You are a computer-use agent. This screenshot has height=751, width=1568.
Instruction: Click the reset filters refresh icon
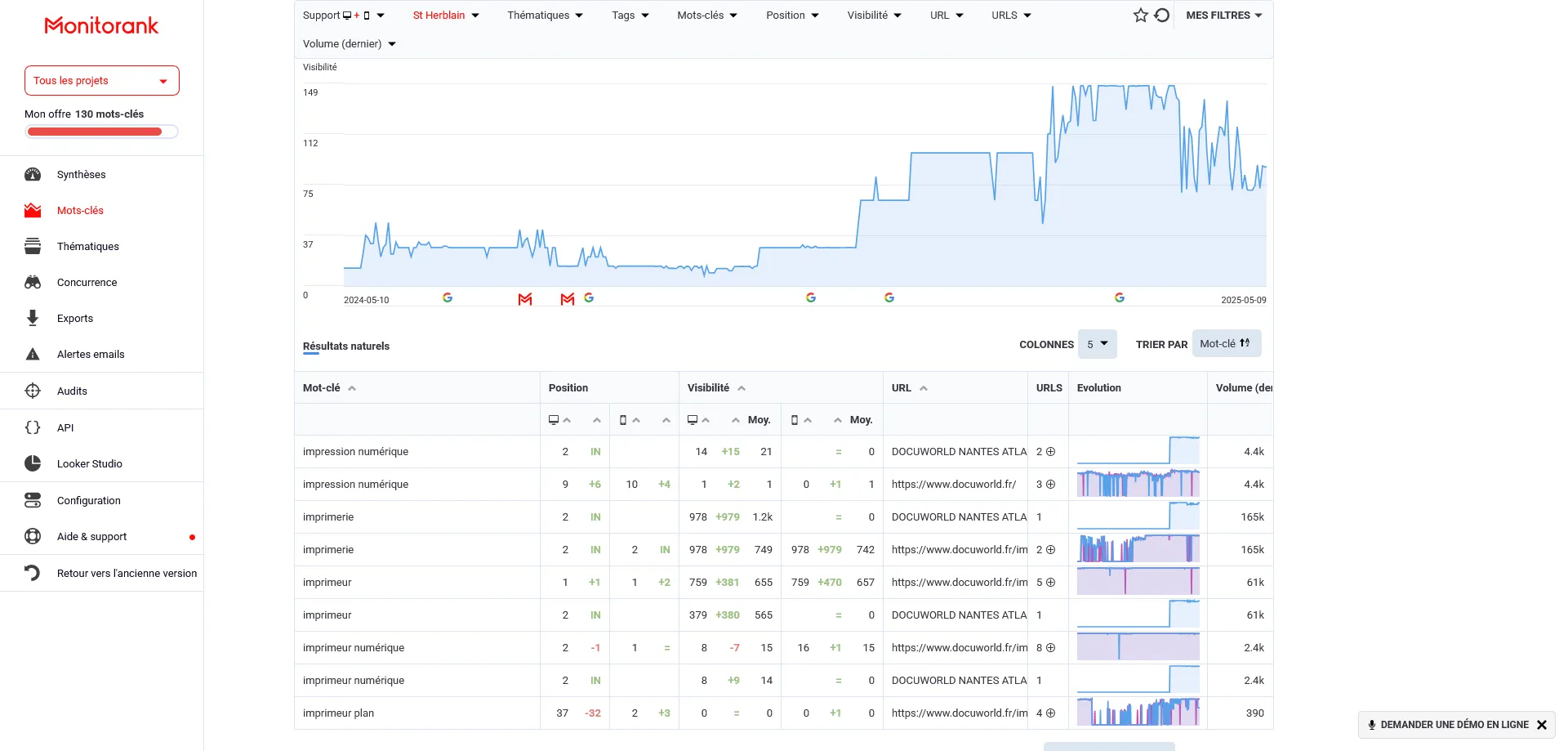click(1162, 15)
